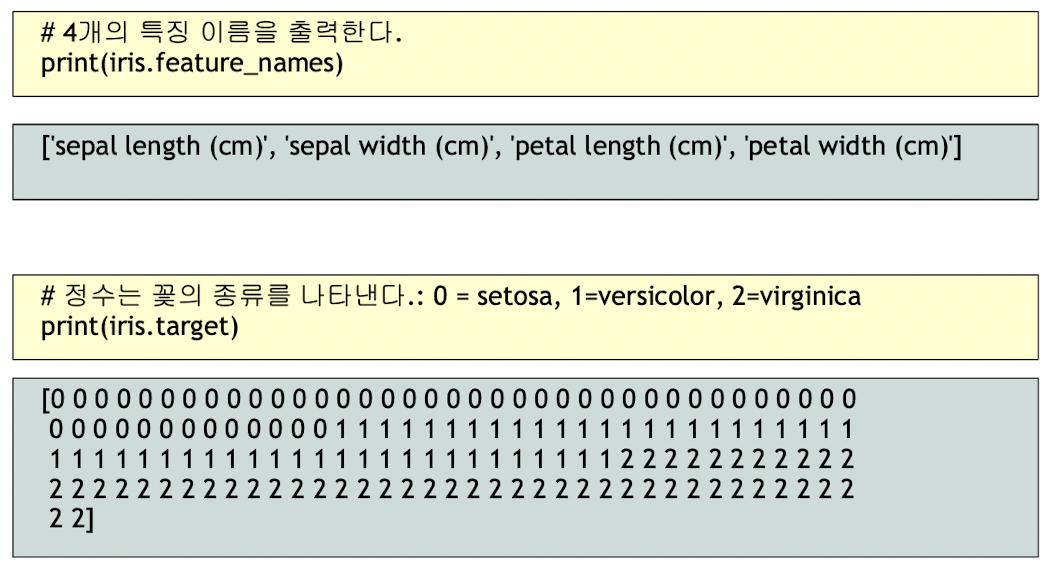Click the code line print(iris.target)
Image resolution: width=1056 pixels, height=574 pixels.
point(140,327)
